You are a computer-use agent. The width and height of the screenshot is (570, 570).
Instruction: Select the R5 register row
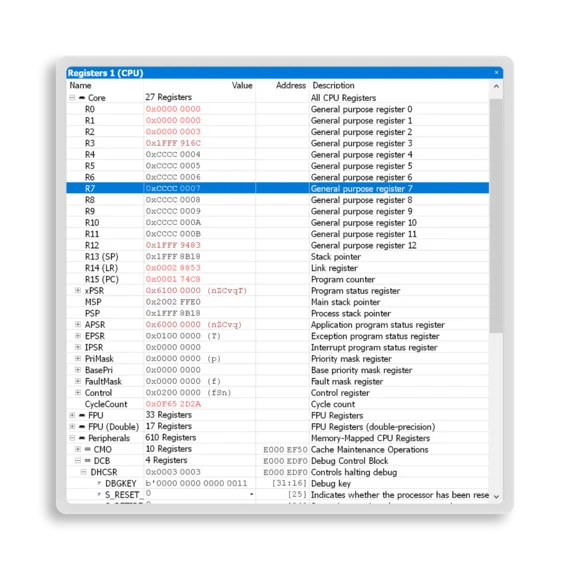pyautogui.click(x=278, y=166)
